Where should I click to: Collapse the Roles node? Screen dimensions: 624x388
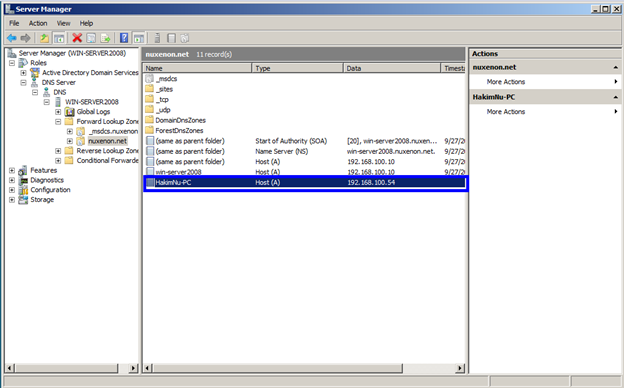[x=12, y=63]
